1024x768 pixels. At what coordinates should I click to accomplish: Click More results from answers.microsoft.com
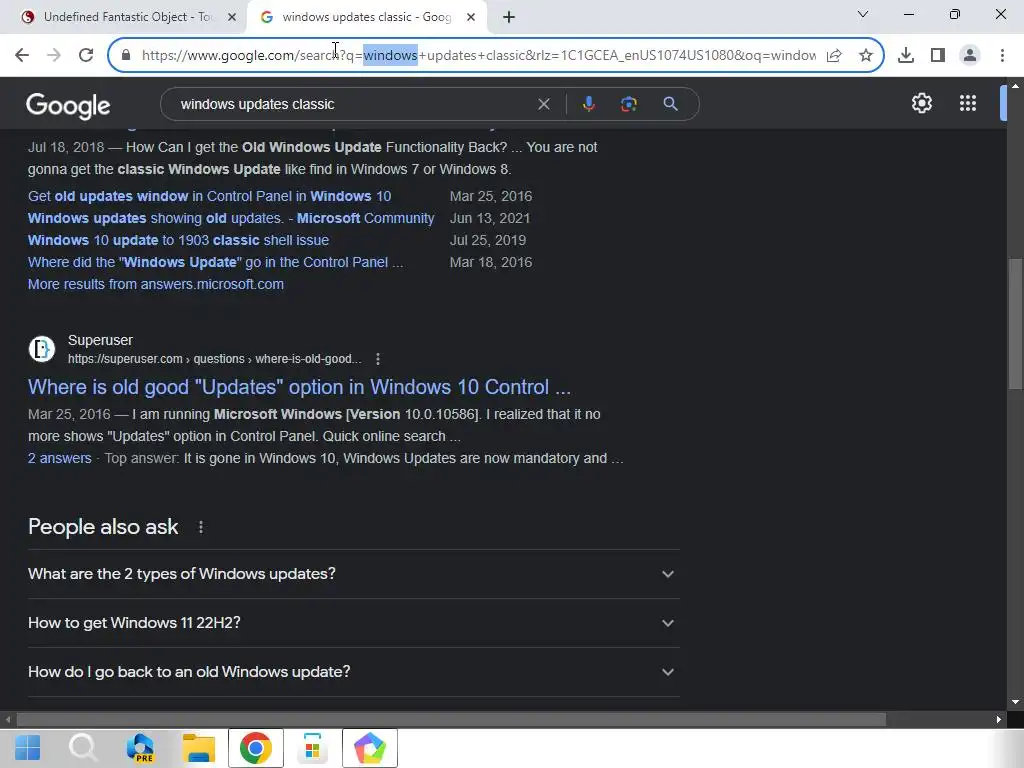pyautogui.click(x=156, y=284)
